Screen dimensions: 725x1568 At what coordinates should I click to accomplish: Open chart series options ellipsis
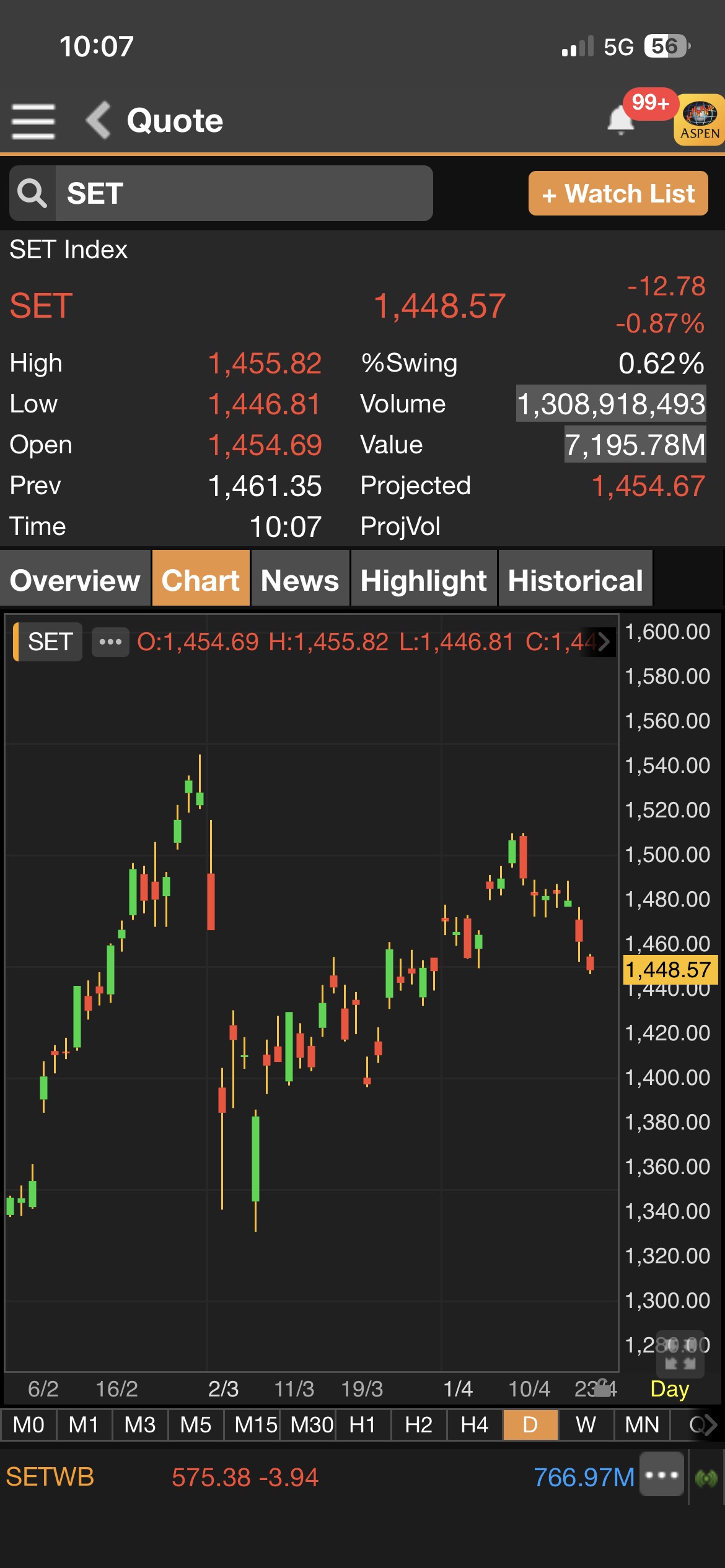click(110, 642)
